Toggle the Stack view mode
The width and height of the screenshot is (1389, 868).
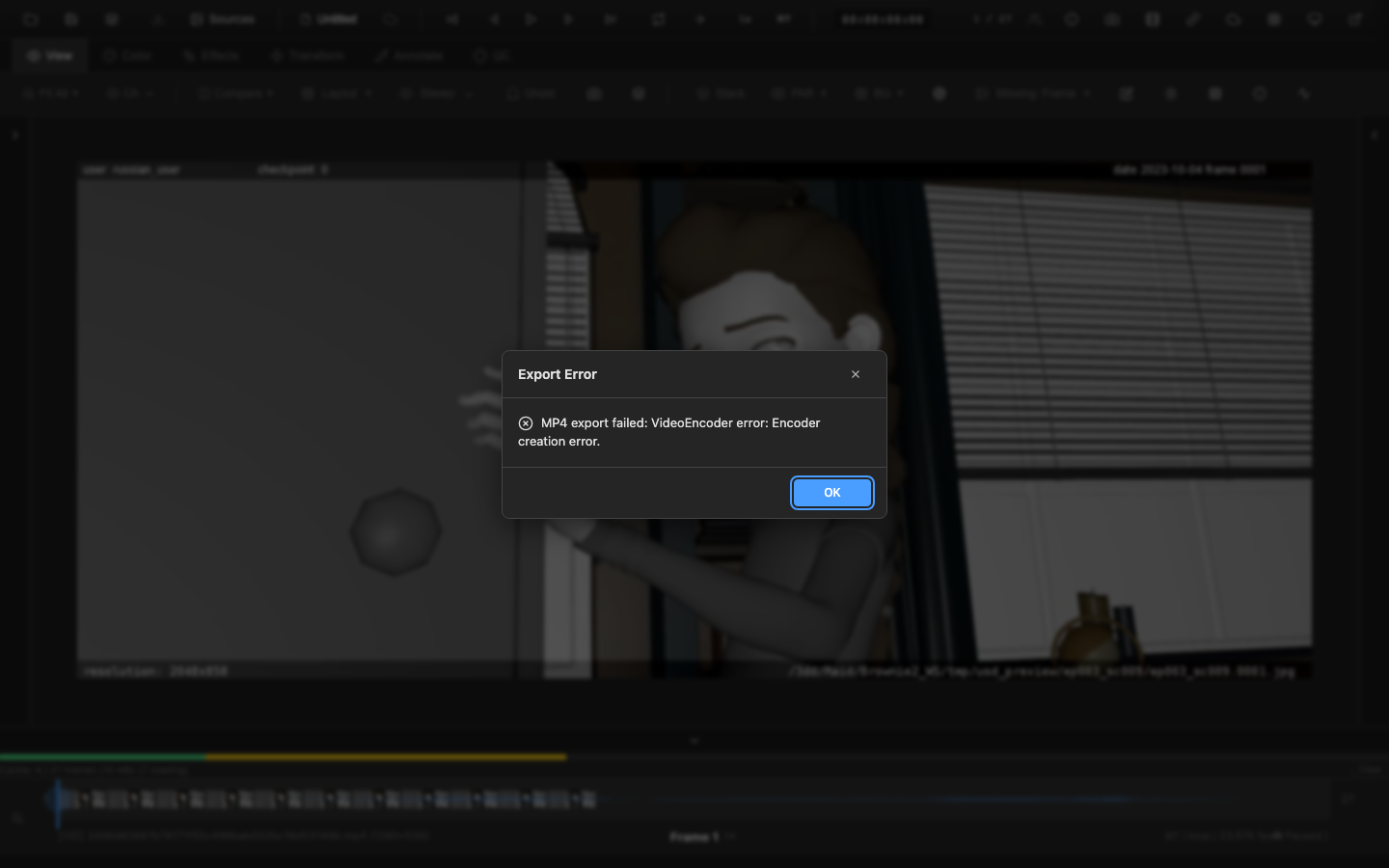(x=719, y=93)
